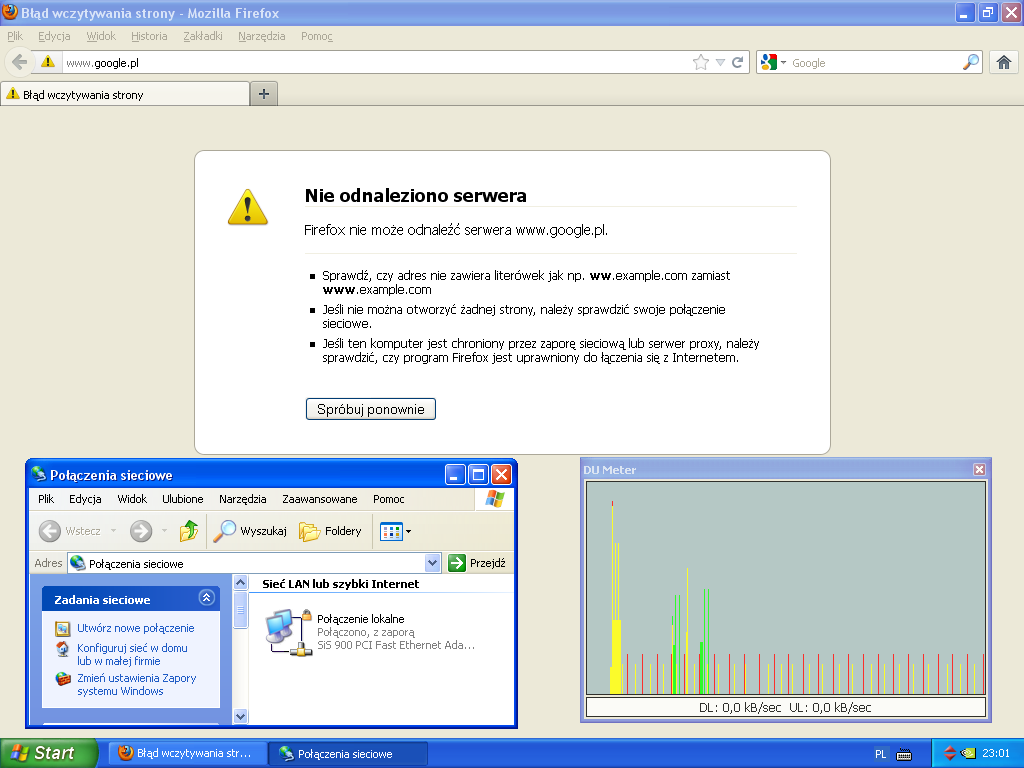Toggle the Foldery pane button

click(330, 531)
